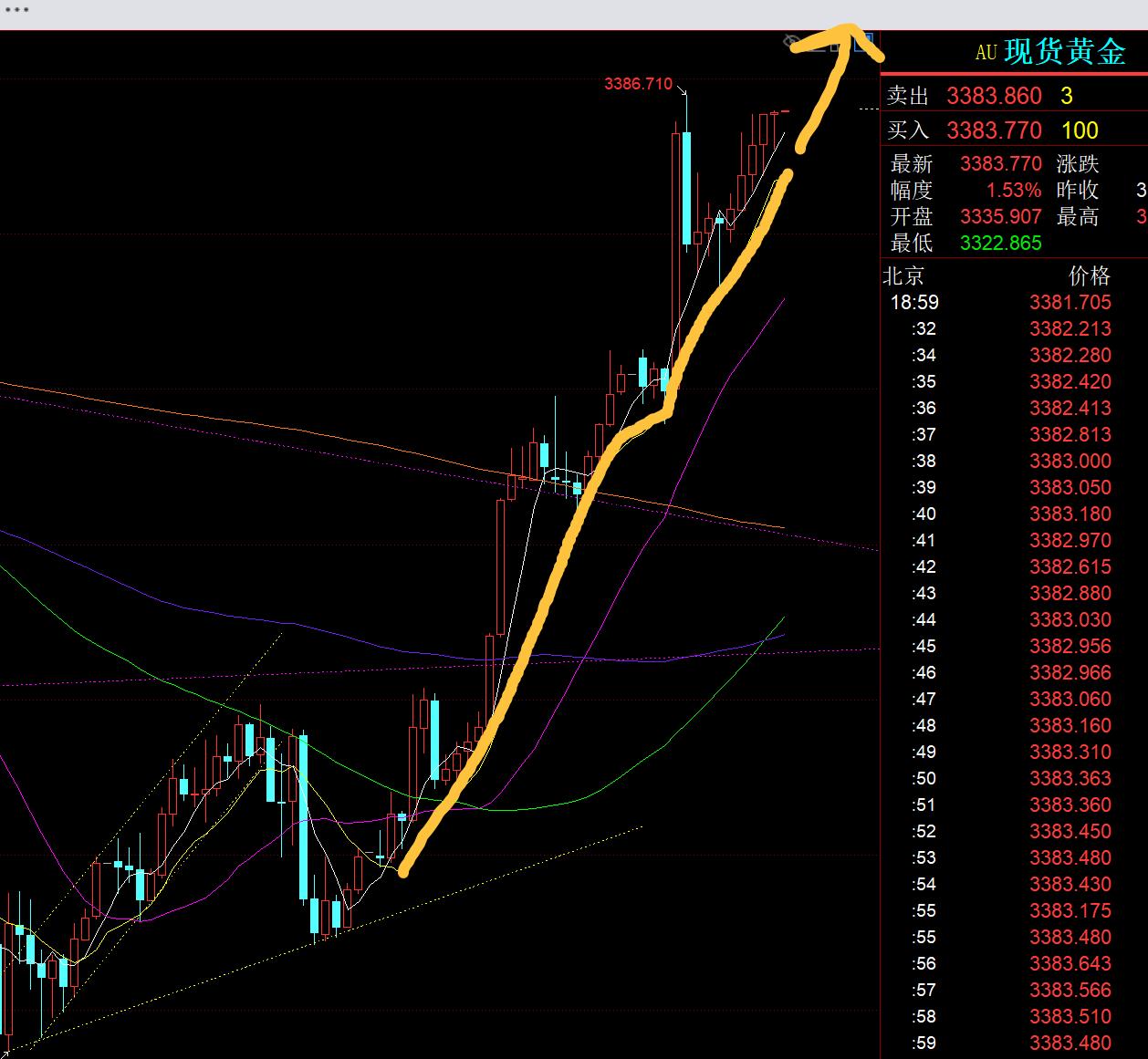The image size is (1148, 1059).
Task: Select the tick row priced 3382.615
Action: (x=1070, y=567)
